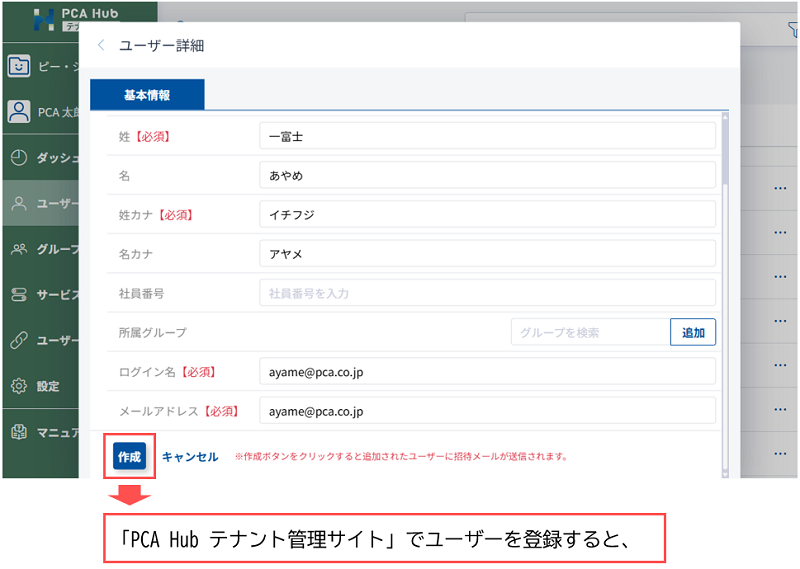Open the ダッシュボード pie-chart icon
Viewport: 800px width, 569px height.
[x=19, y=158]
